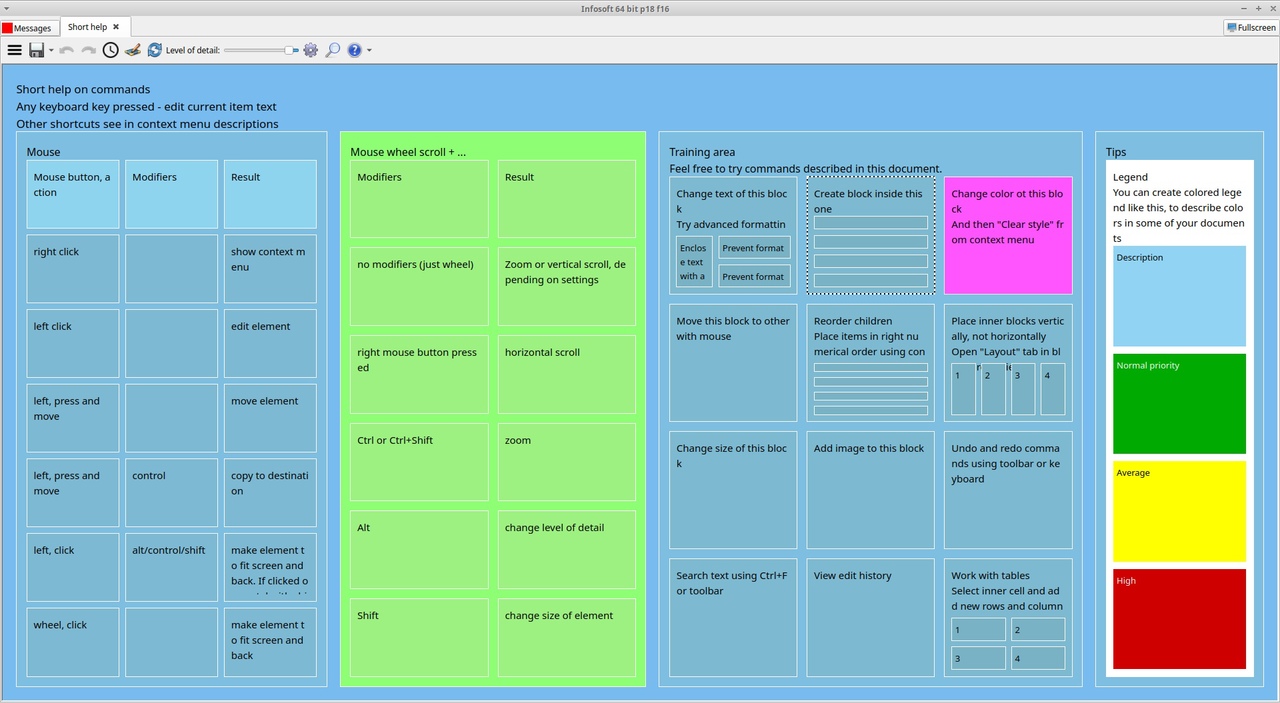The width and height of the screenshot is (1280, 703).
Task: Click the redo arrow in toolbar
Action: [x=89, y=50]
